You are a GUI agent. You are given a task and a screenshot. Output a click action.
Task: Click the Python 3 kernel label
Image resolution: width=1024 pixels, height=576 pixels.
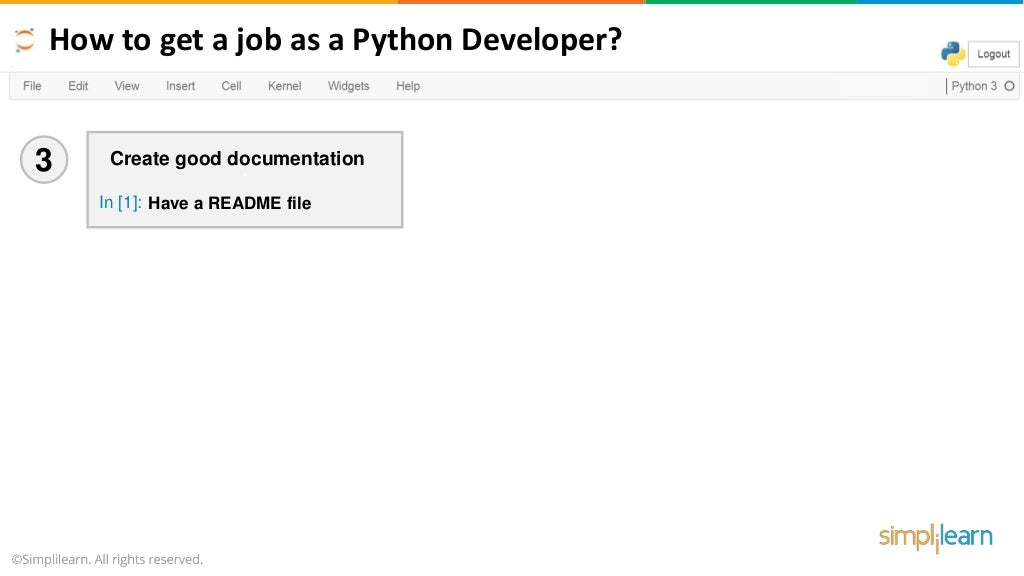(974, 86)
